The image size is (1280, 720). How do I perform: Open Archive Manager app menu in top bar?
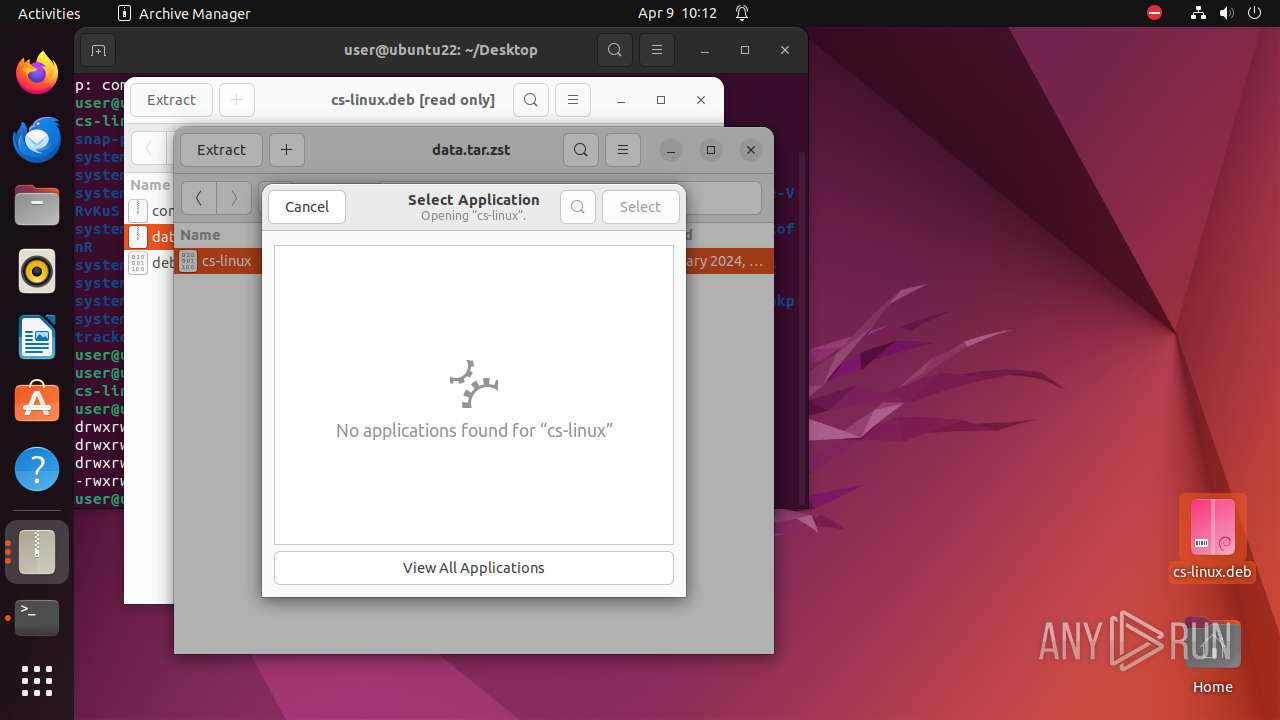coord(184,13)
